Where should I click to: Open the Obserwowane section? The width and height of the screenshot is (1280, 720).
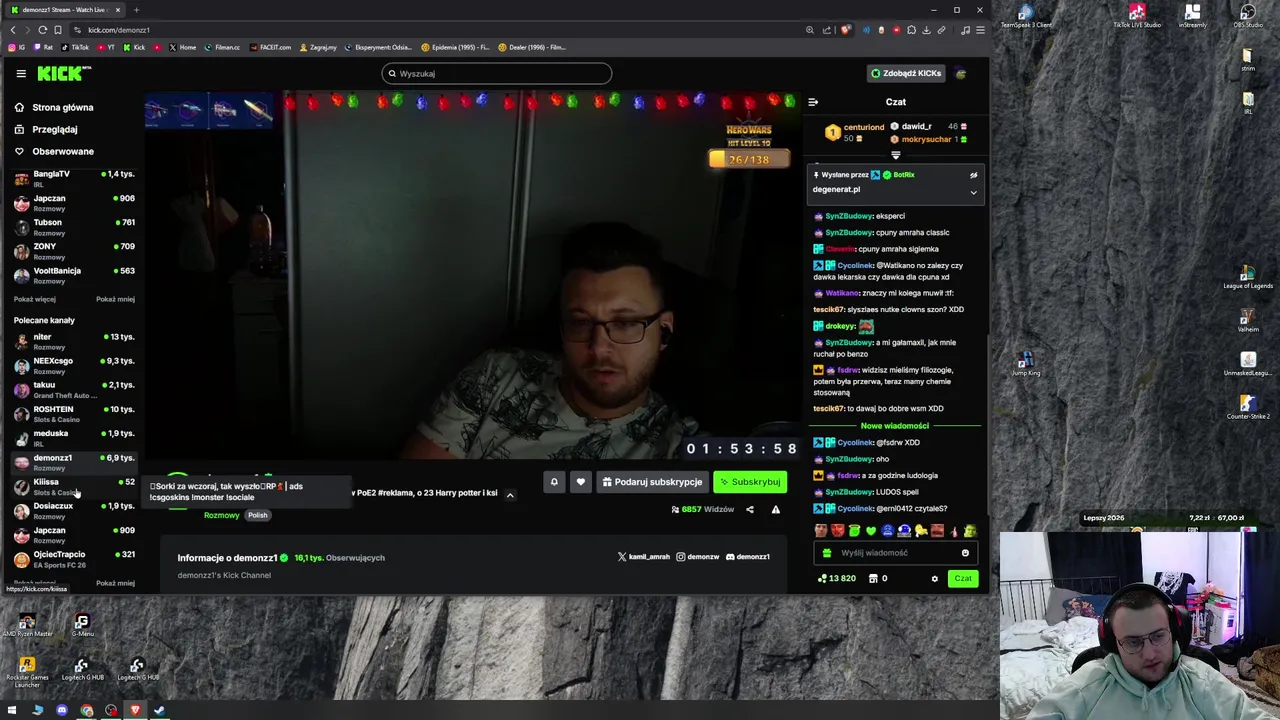click(54, 151)
